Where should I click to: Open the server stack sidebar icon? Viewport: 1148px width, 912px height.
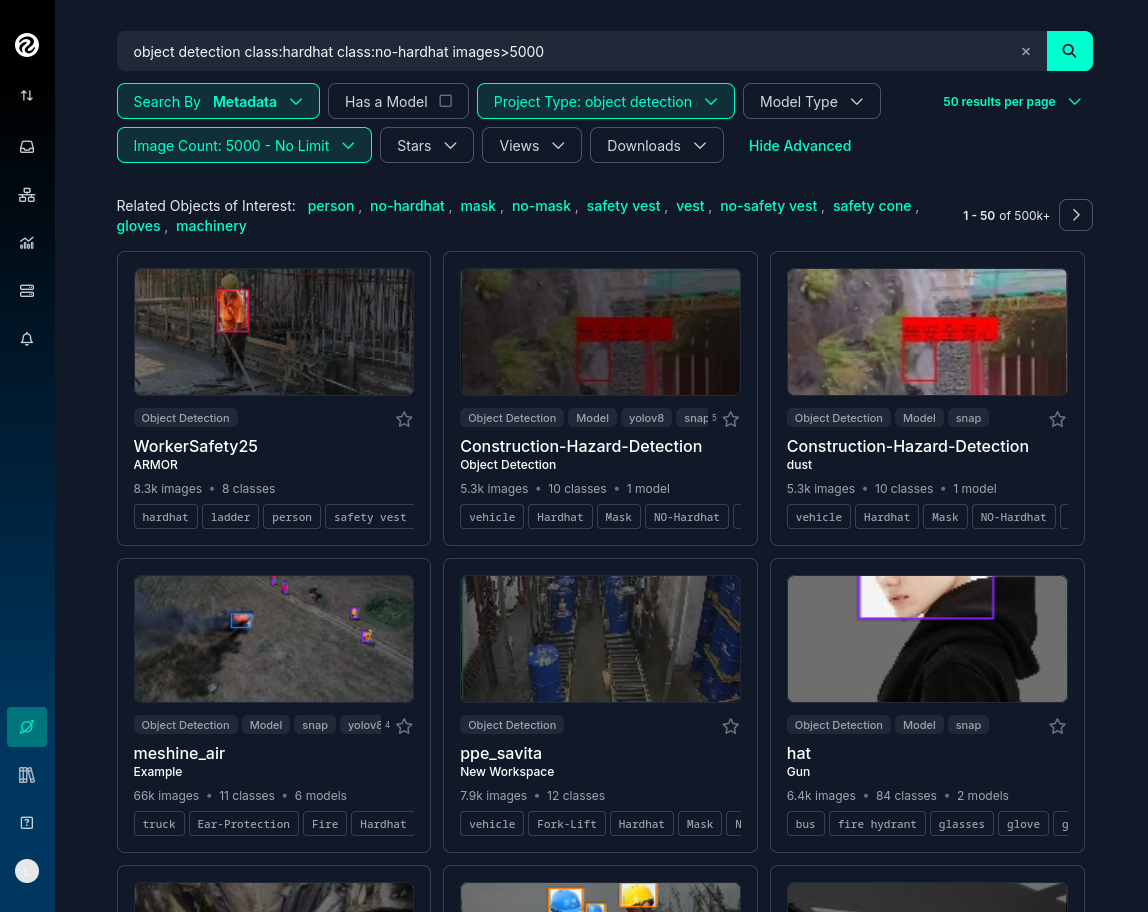coord(27,291)
